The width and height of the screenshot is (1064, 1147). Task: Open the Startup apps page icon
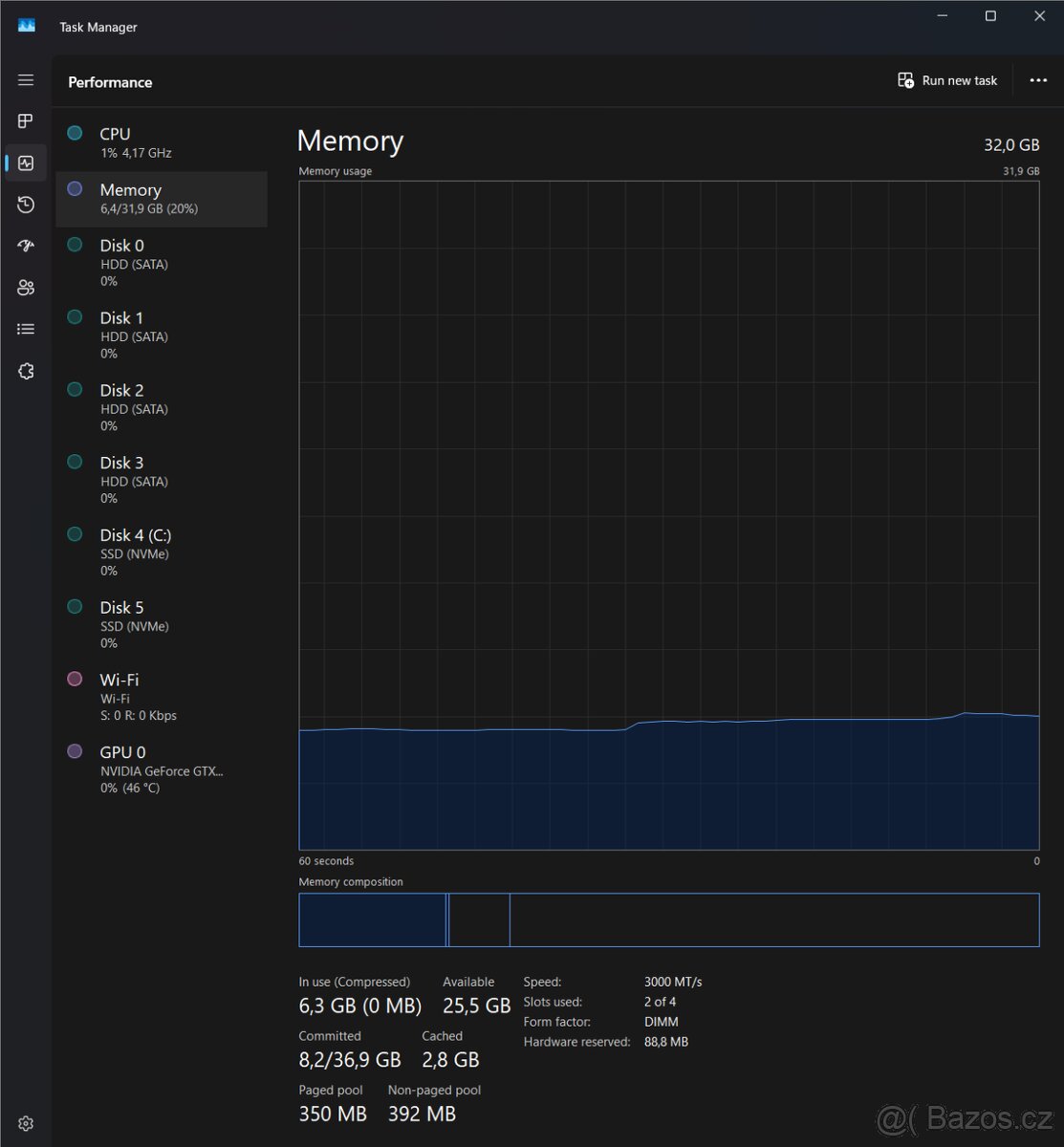26,246
